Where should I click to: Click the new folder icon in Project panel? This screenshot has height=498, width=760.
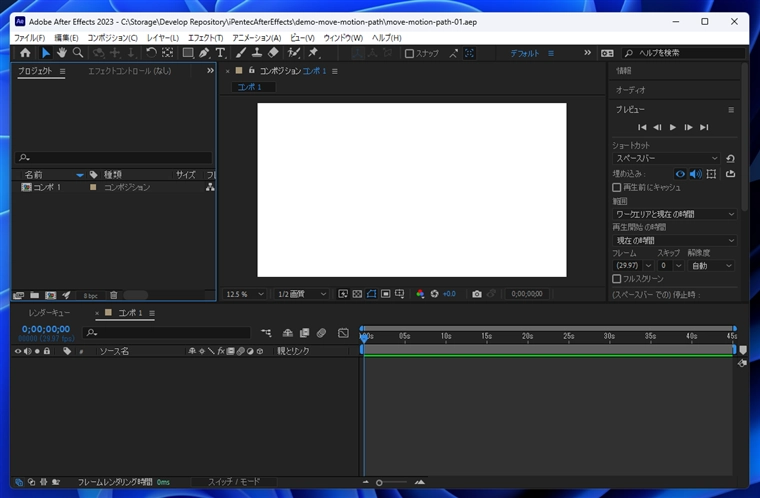(x=34, y=295)
